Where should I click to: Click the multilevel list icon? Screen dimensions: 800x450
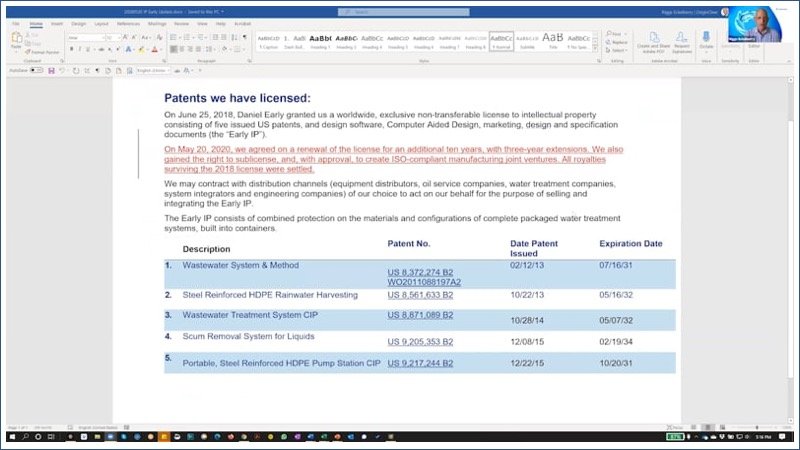click(x=202, y=38)
